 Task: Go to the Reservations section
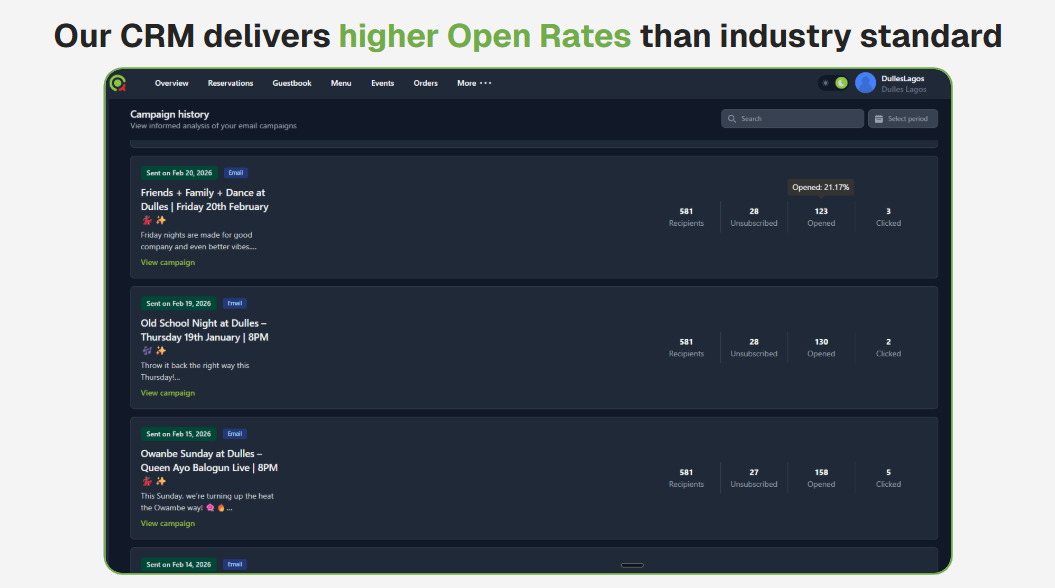pyautogui.click(x=230, y=83)
